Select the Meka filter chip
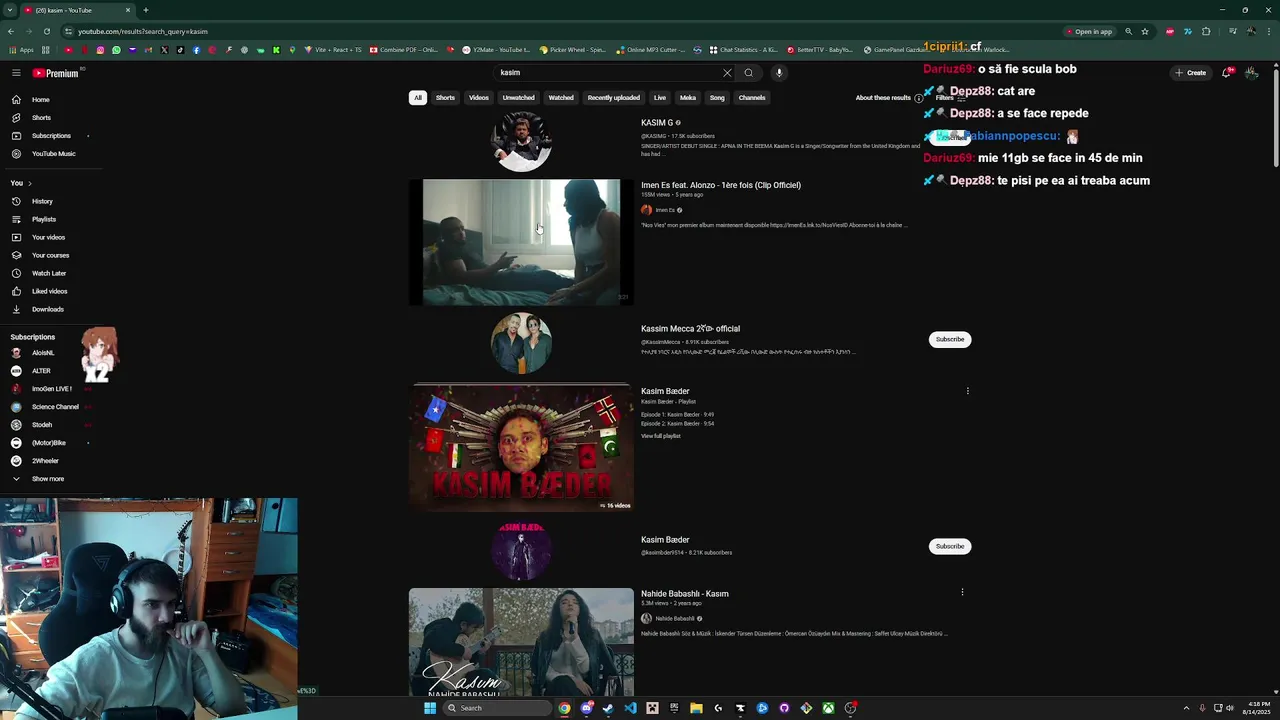The image size is (1280, 720). pos(688,98)
